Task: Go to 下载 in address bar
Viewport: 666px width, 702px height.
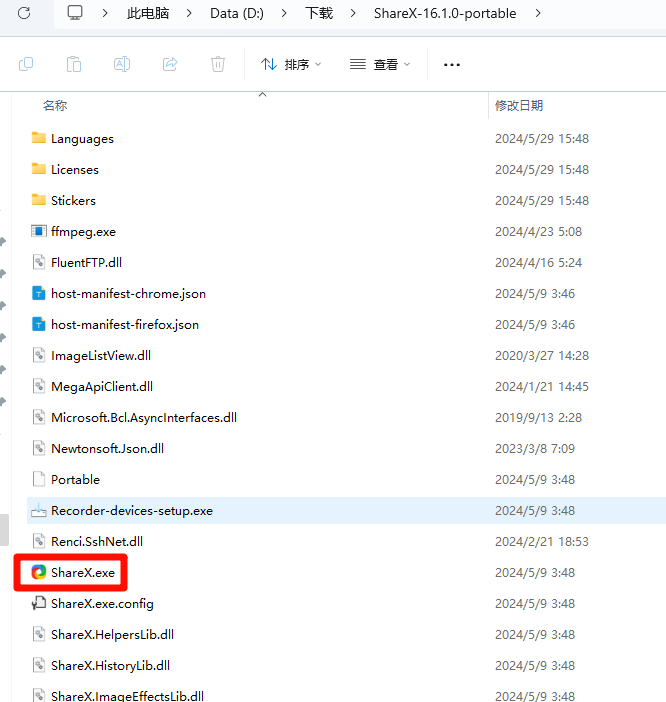Action: click(319, 13)
